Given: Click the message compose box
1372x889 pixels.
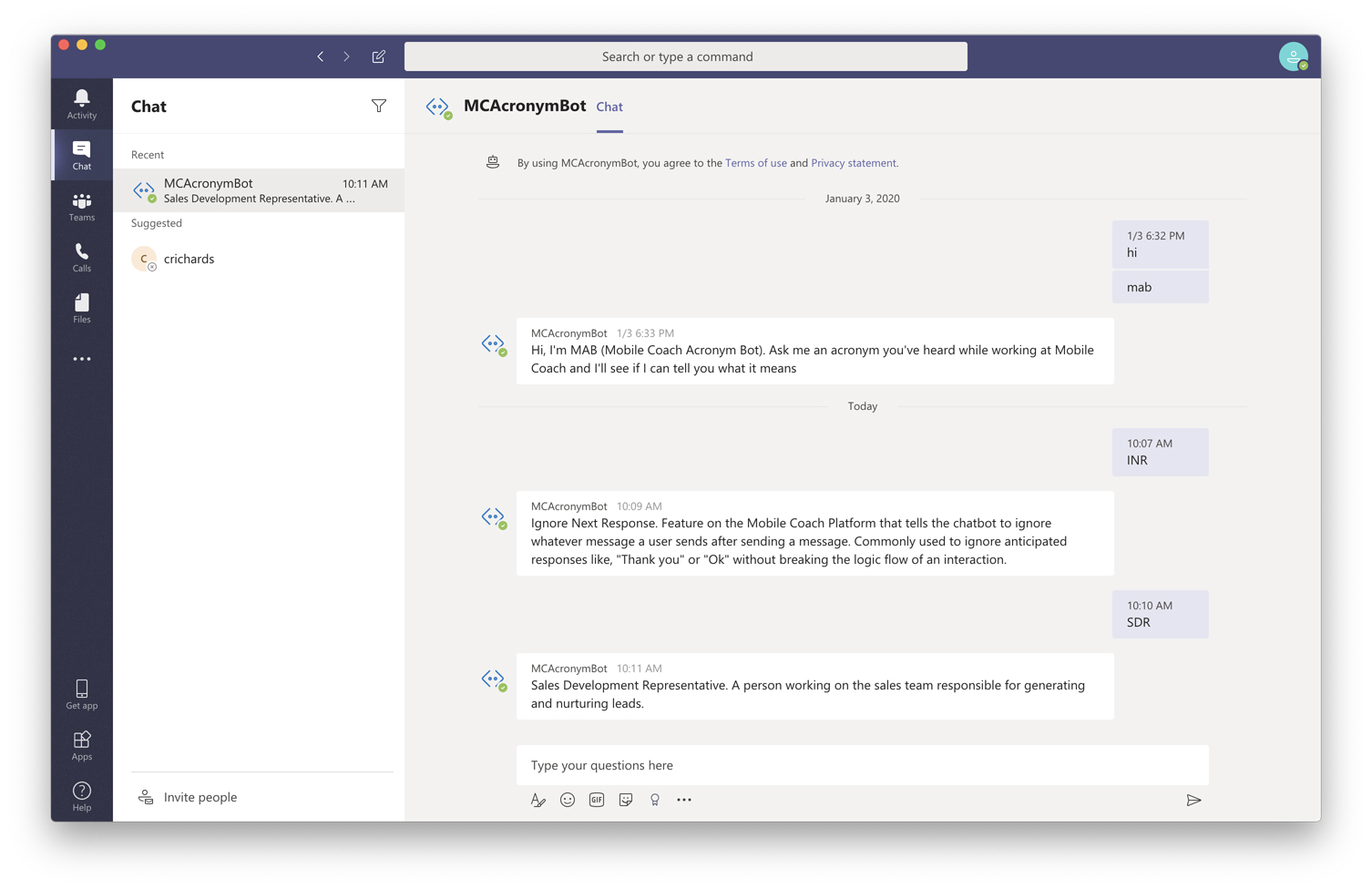Looking at the screenshot, I should click(862, 765).
